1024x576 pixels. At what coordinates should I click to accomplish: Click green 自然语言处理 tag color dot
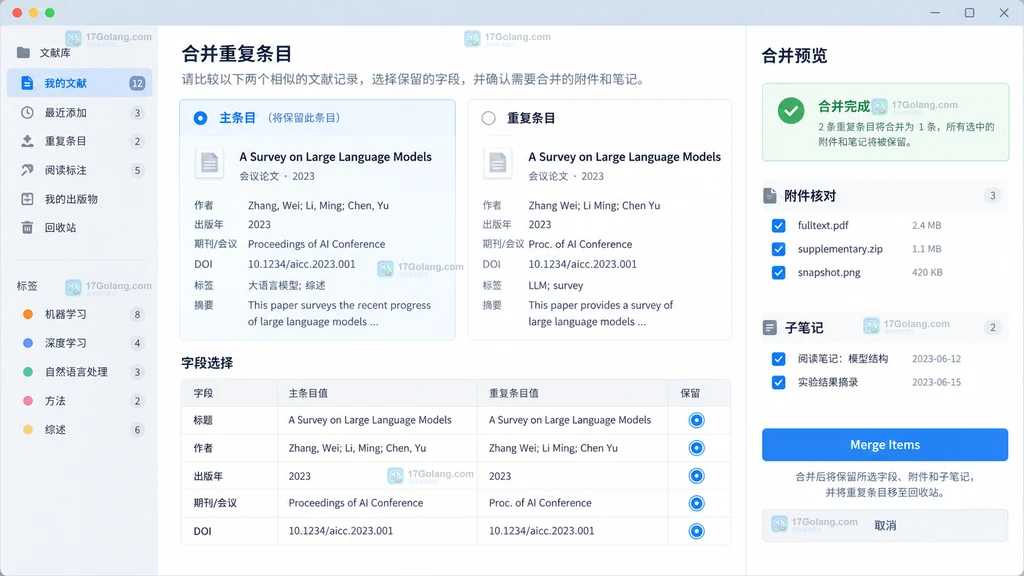tap(27, 372)
